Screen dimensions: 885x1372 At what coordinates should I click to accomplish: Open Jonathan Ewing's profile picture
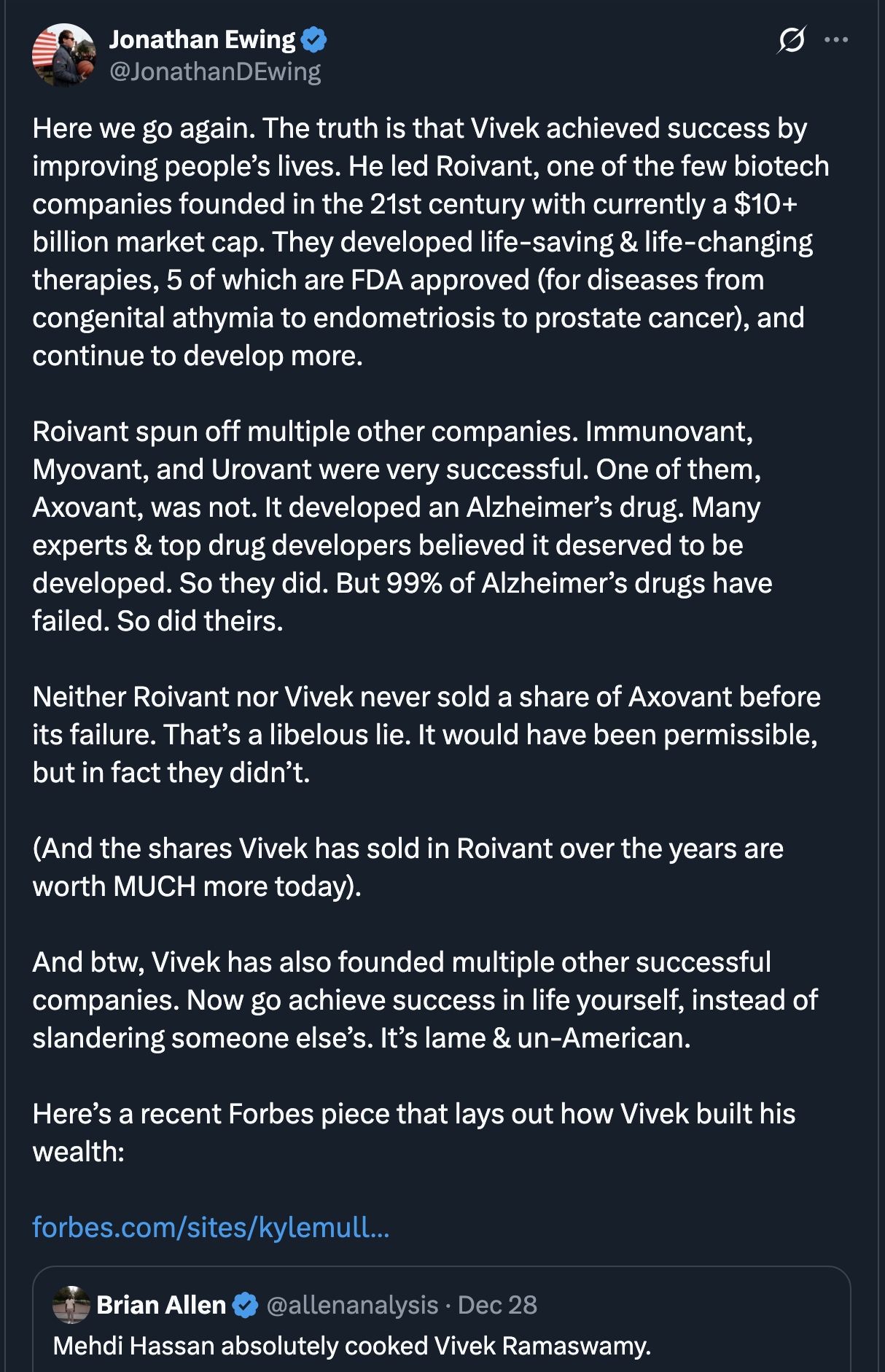[64, 55]
